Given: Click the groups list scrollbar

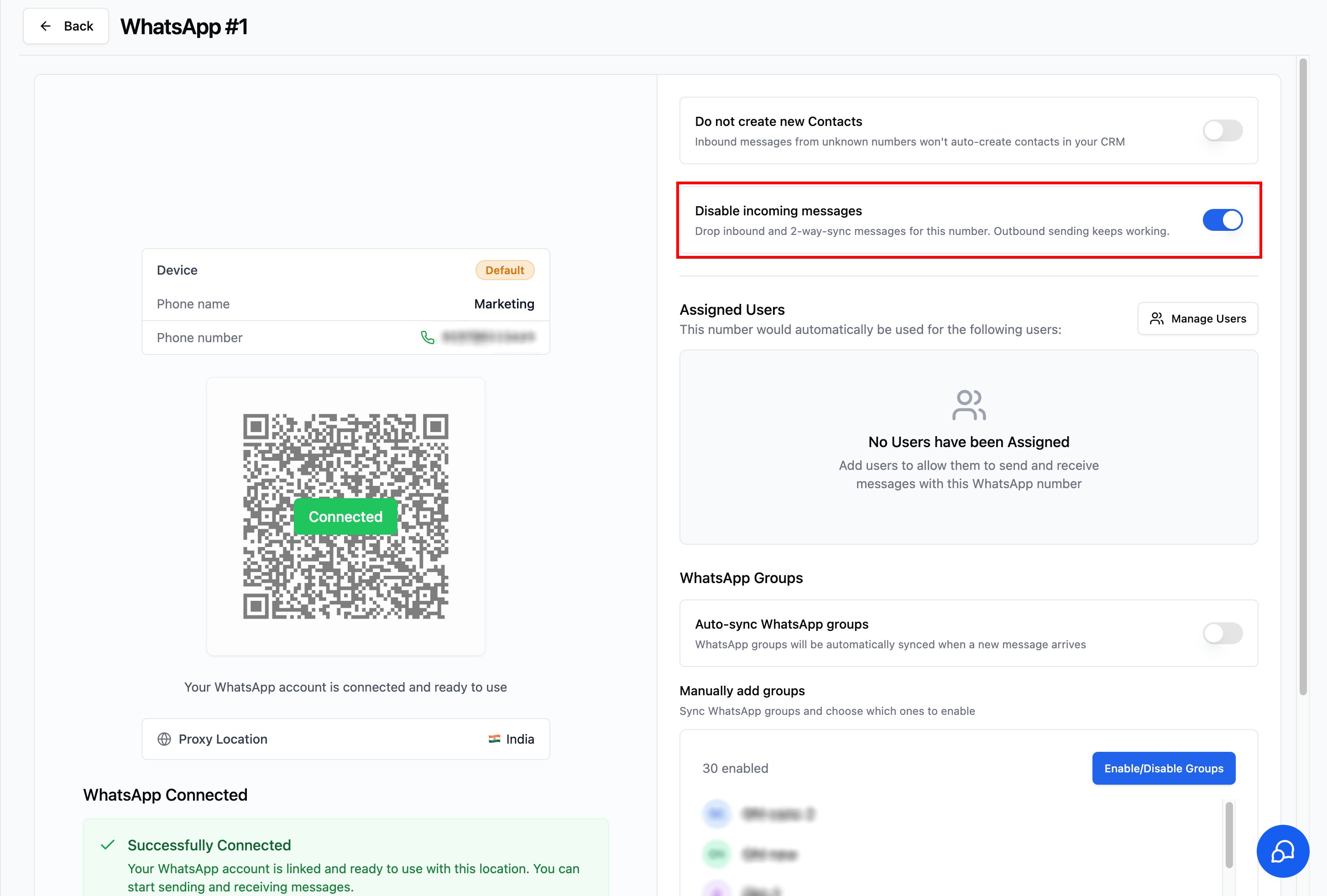Looking at the screenshot, I should [x=1229, y=834].
